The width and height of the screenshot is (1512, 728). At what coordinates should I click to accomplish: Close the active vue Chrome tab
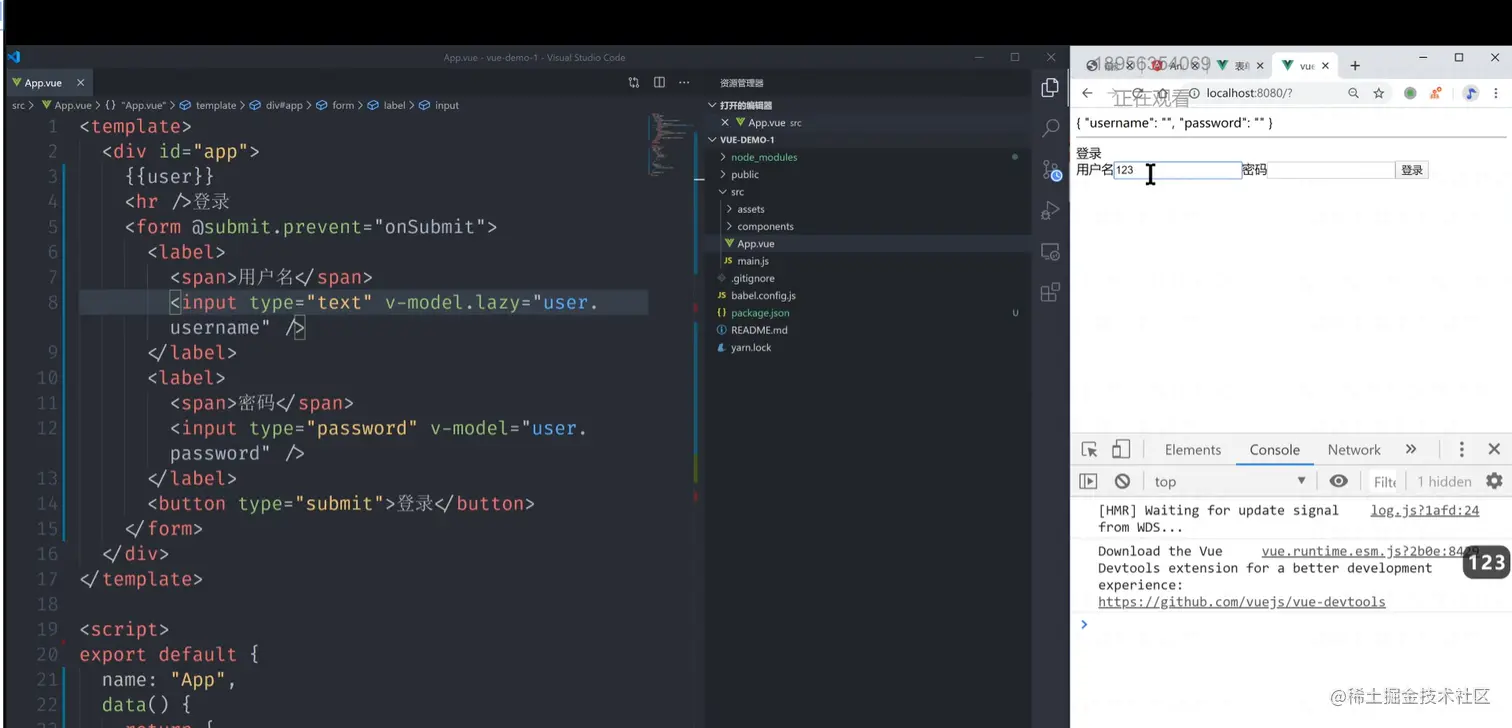tap(1326, 66)
